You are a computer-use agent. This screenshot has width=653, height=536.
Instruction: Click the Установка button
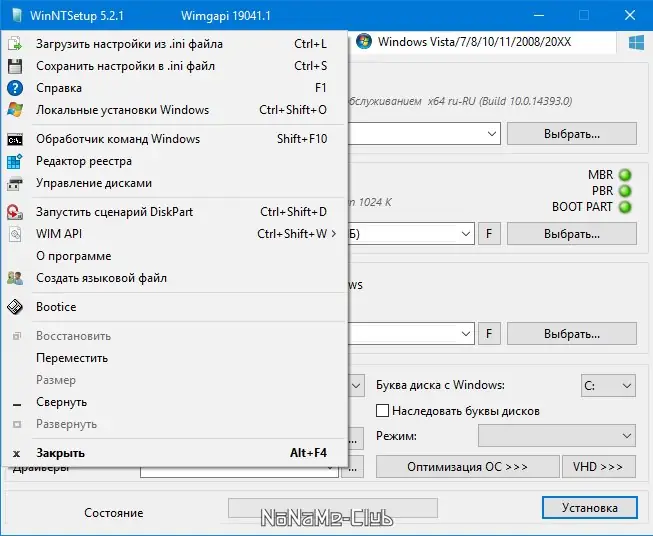(590, 507)
